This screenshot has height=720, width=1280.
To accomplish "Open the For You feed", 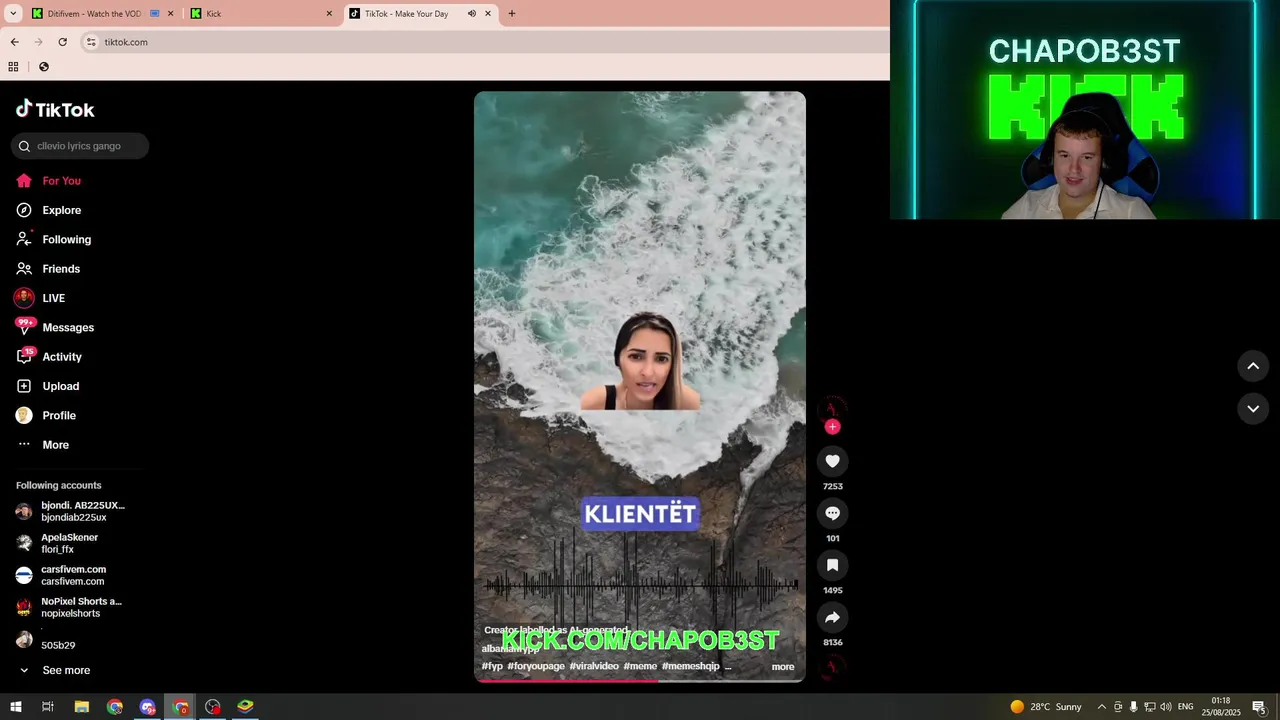I will [61, 181].
